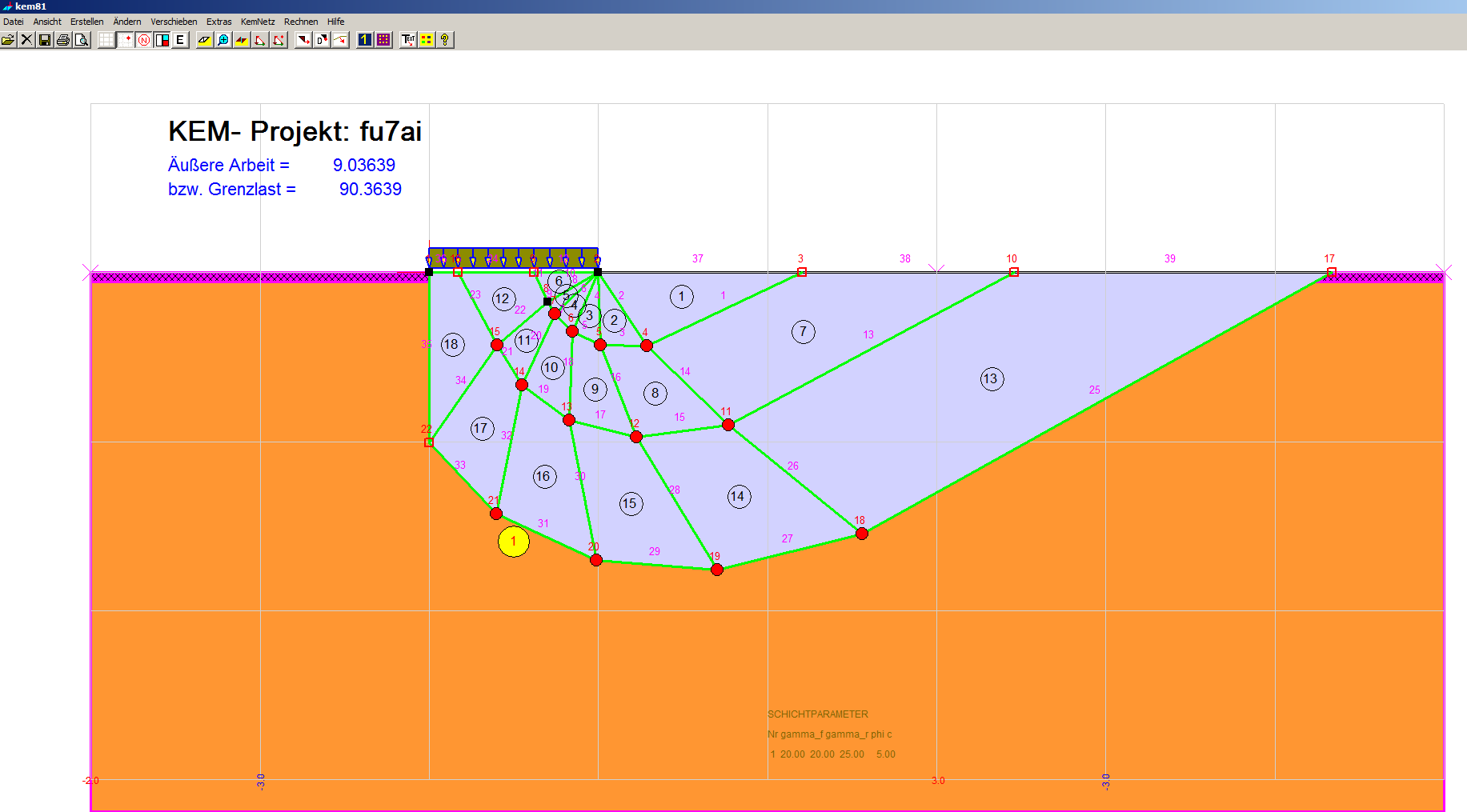This screenshot has width=1467, height=812.
Task: Select red node 20 on slip surface
Action: [596, 560]
